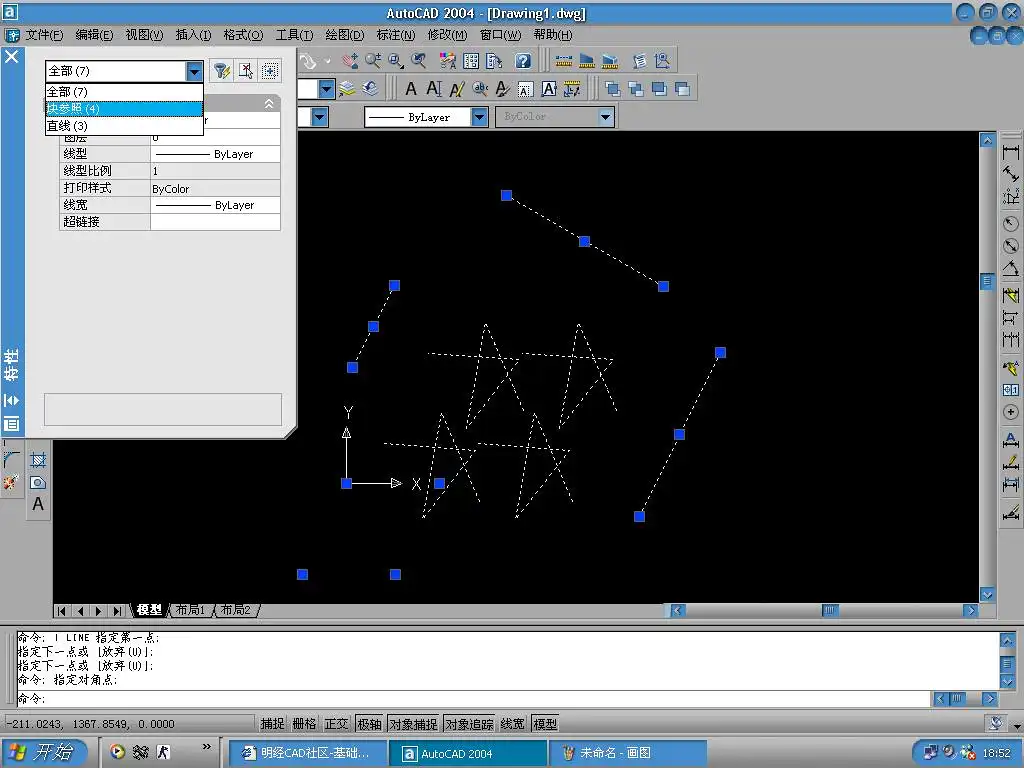Toggle the 线宽 lineweight display
The width and height of the screenshot is (1024, 768).
[x=513, y=724]
